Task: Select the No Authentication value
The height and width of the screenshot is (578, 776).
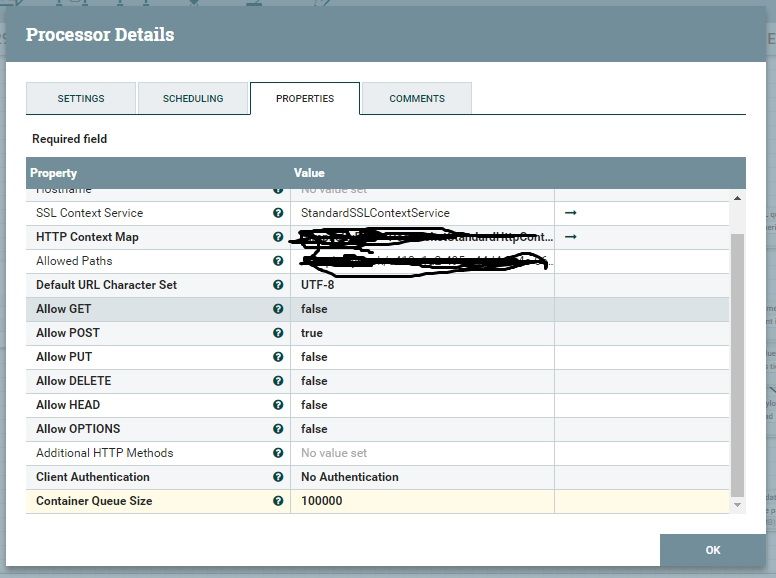Action: point(350,477)
